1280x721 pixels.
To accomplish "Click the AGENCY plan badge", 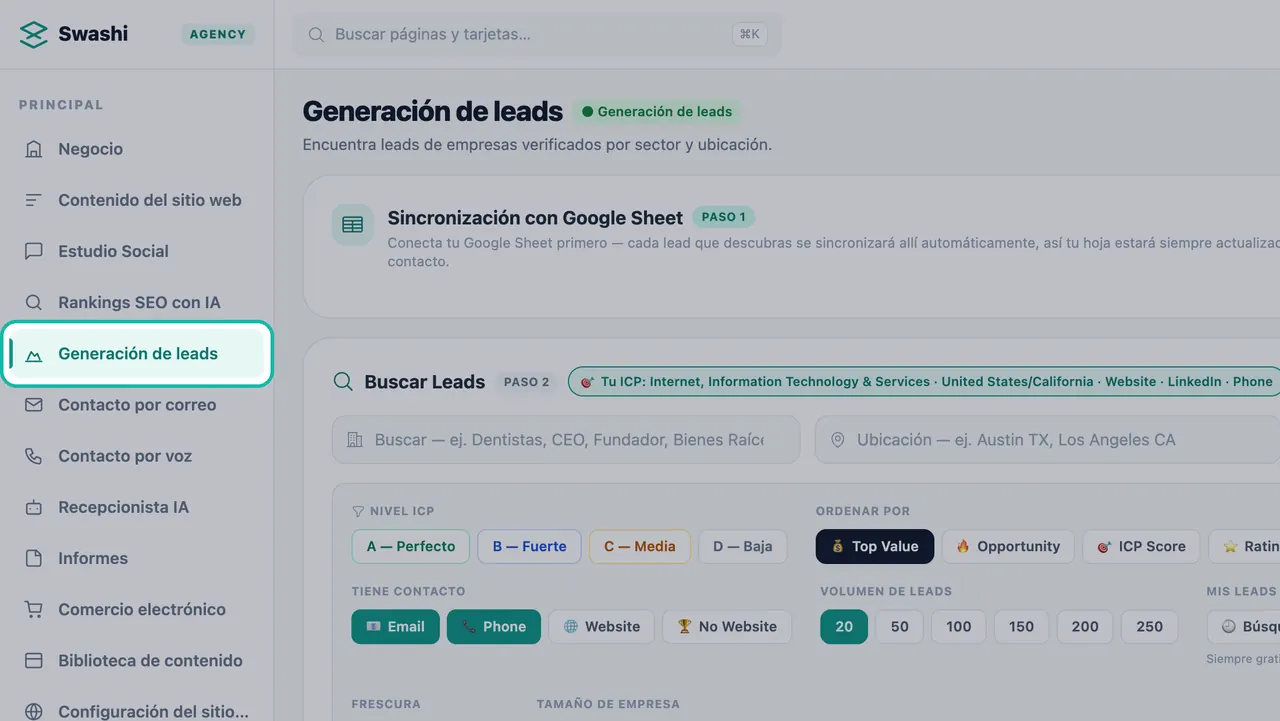I will [218, 34].
